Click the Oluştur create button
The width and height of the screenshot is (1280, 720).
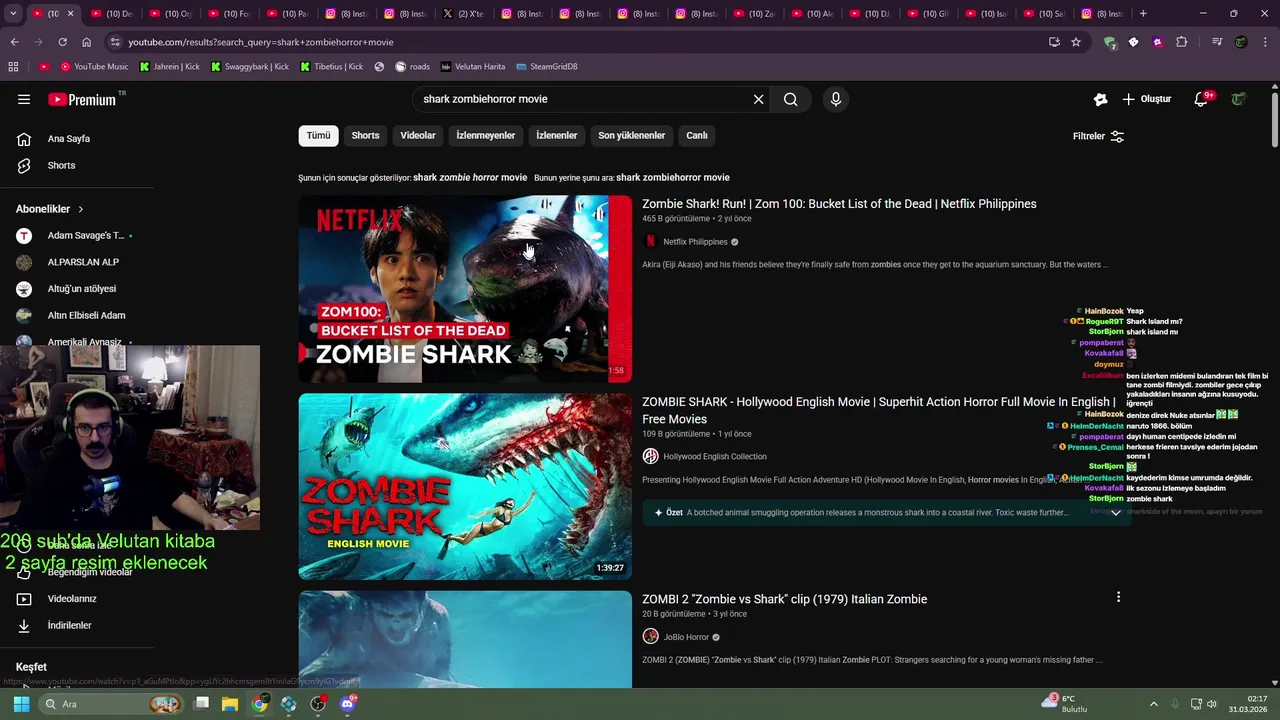1146,99
